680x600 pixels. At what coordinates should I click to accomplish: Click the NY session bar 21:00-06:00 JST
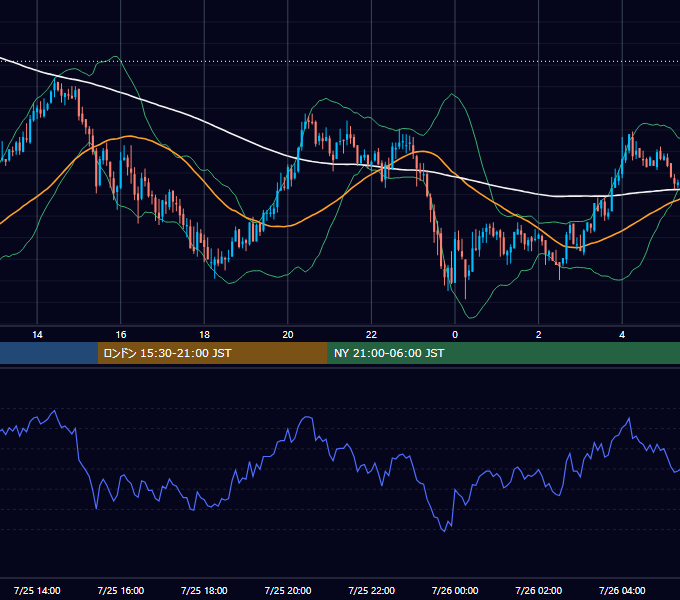[503, 353]
